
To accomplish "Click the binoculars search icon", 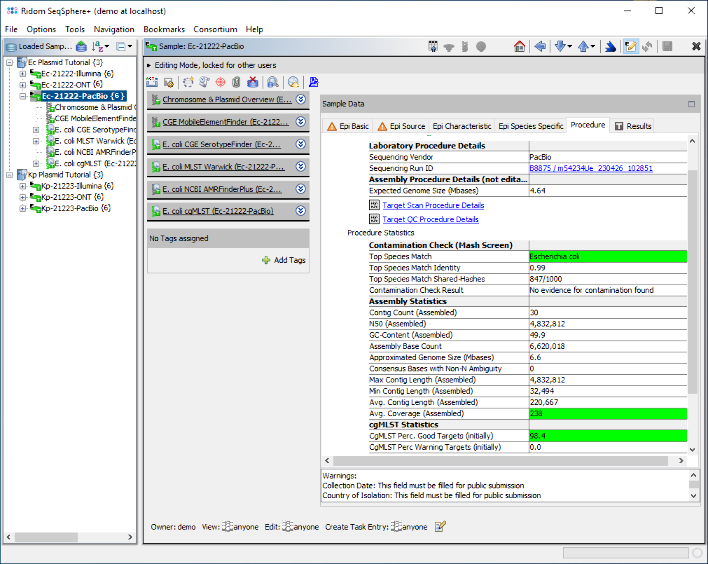I will point(273,82).
